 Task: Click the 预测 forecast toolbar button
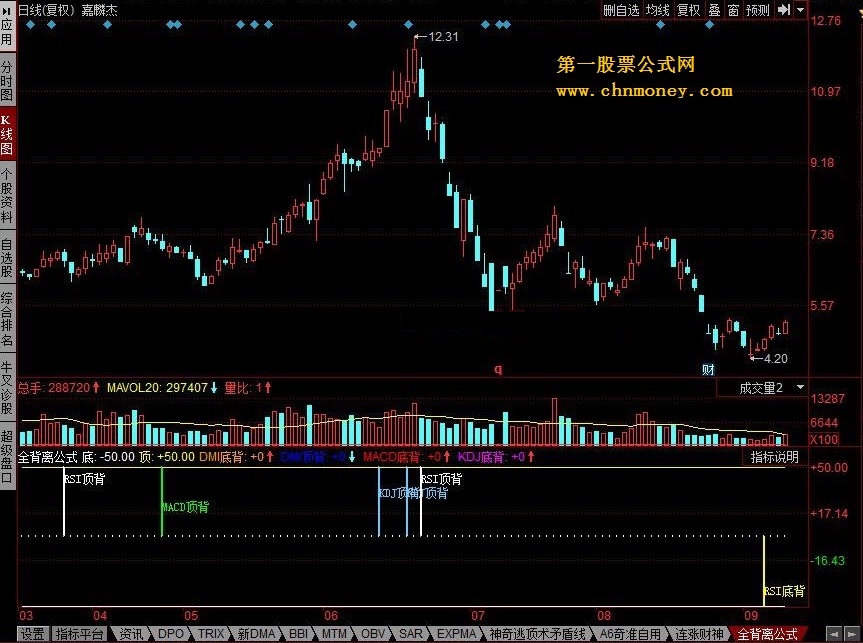(x=758, y=10)
